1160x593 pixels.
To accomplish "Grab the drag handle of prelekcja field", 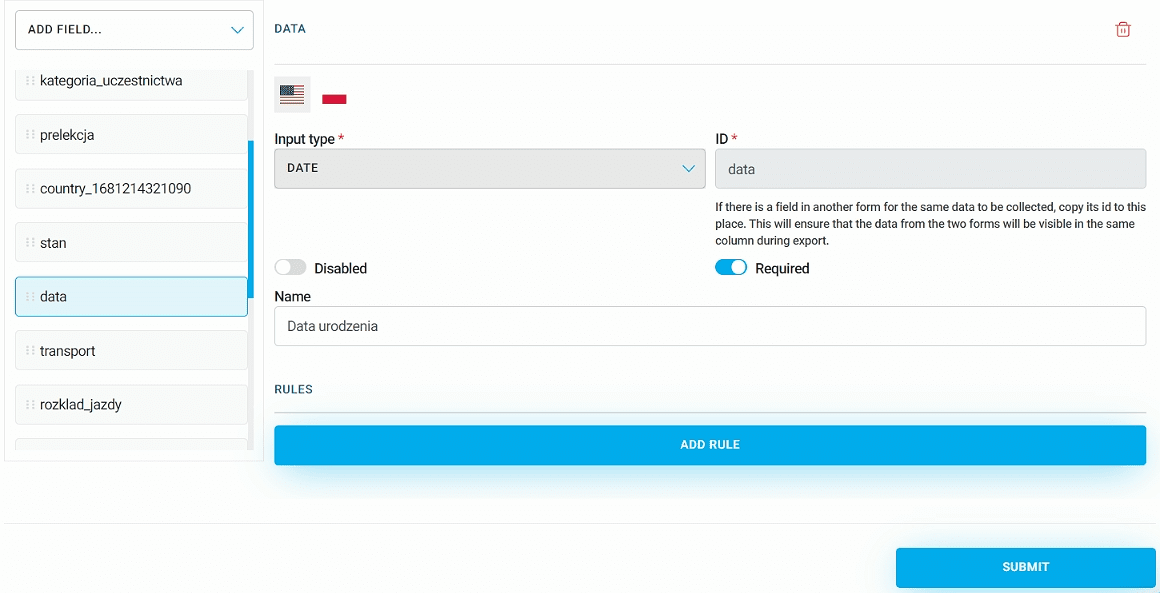I will click(30, 135).
